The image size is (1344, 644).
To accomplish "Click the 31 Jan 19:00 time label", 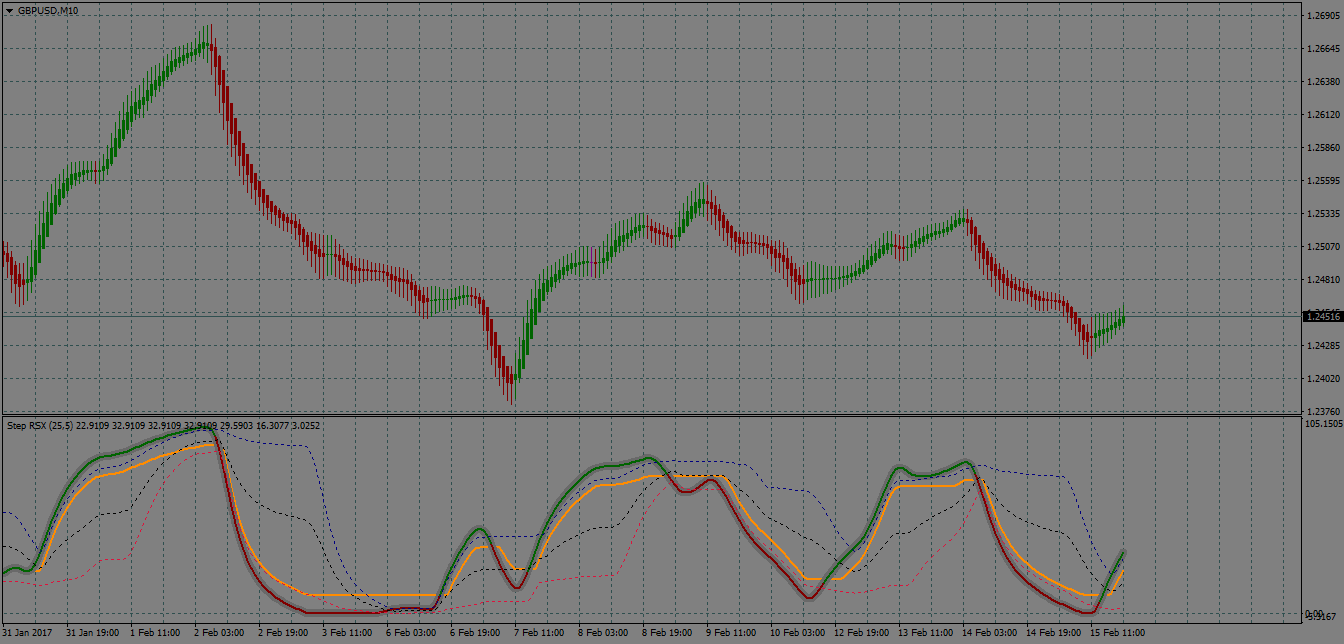I will pos(92,633).
